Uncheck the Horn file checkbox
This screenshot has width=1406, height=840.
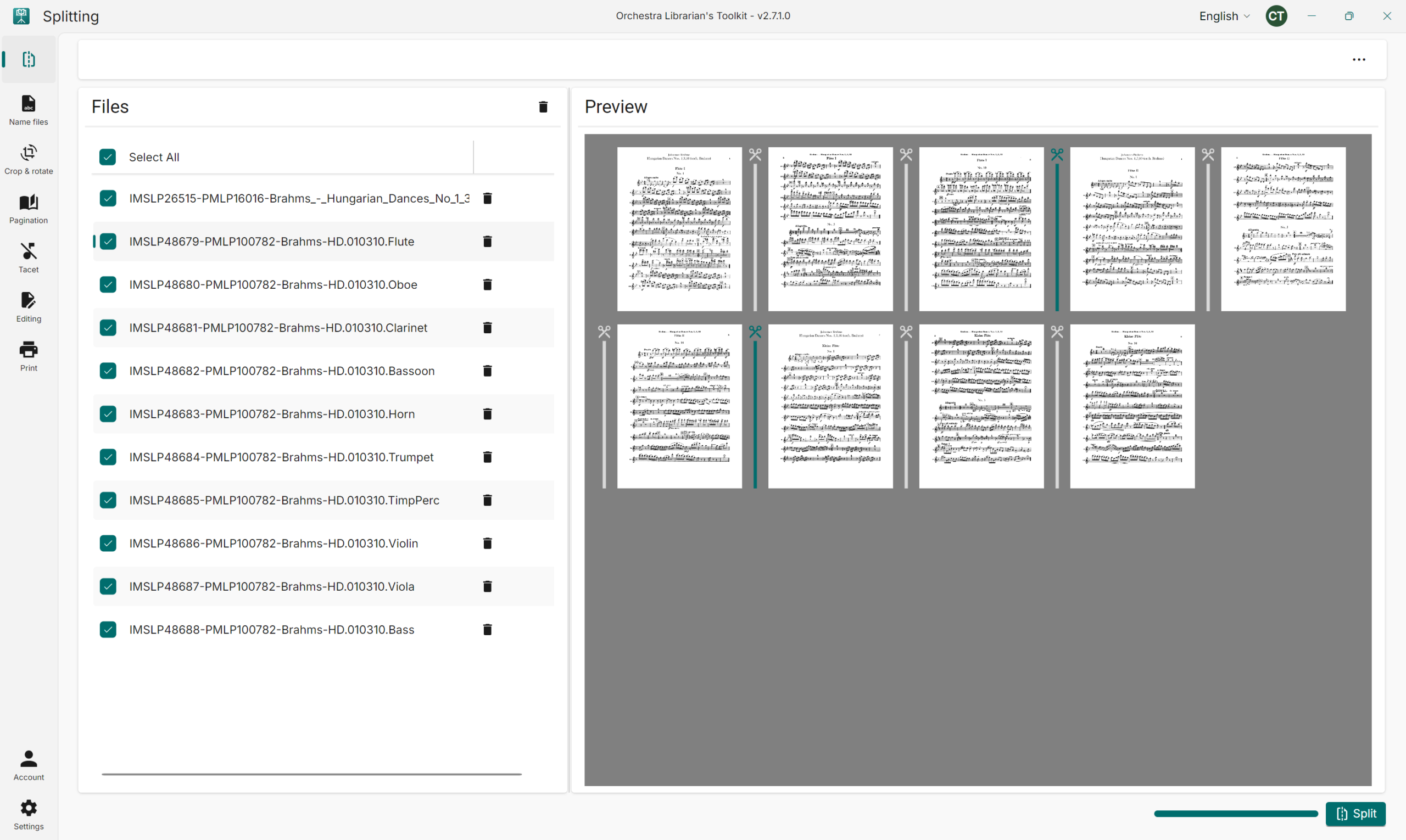pos(108,414)
